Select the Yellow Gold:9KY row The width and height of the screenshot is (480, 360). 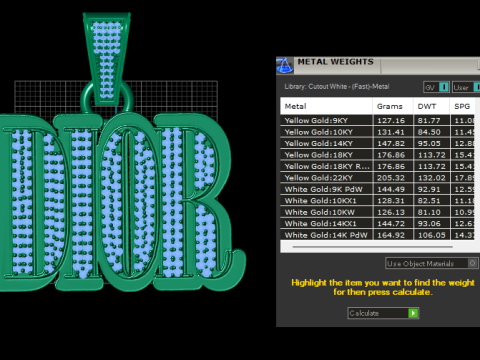pyautogui.click(x=378, y=120)
